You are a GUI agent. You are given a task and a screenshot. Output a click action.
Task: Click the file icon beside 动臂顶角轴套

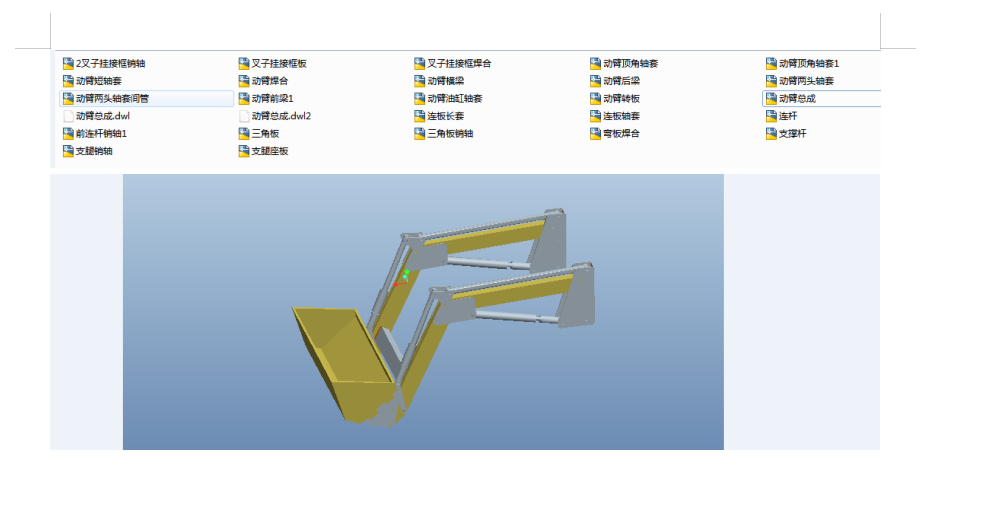(x=595, y=63)
